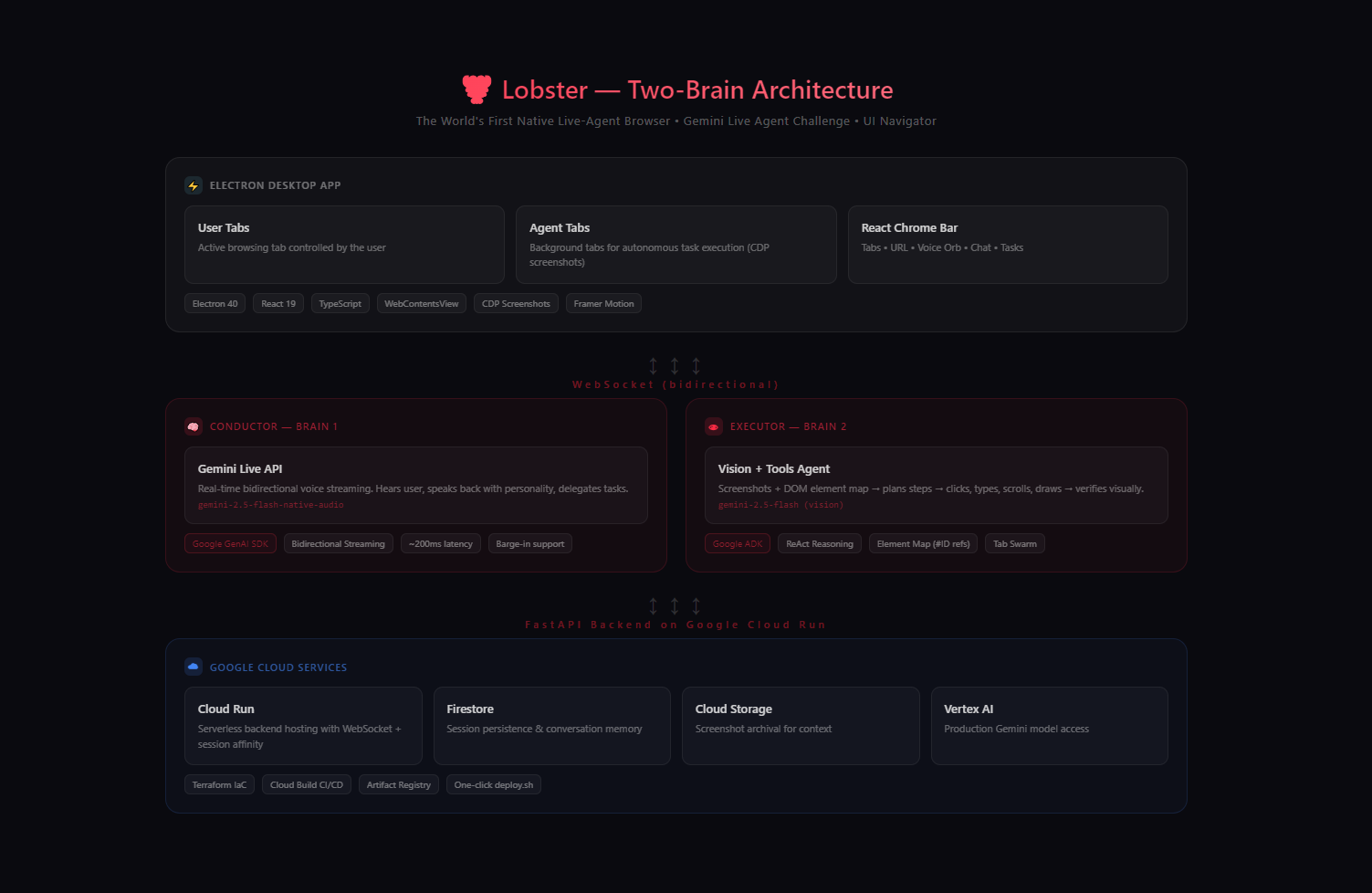Select the React Chrome Bar card
This screenshot has height=893, width=1372.
pyautogui.click(x=1008, y=245)
